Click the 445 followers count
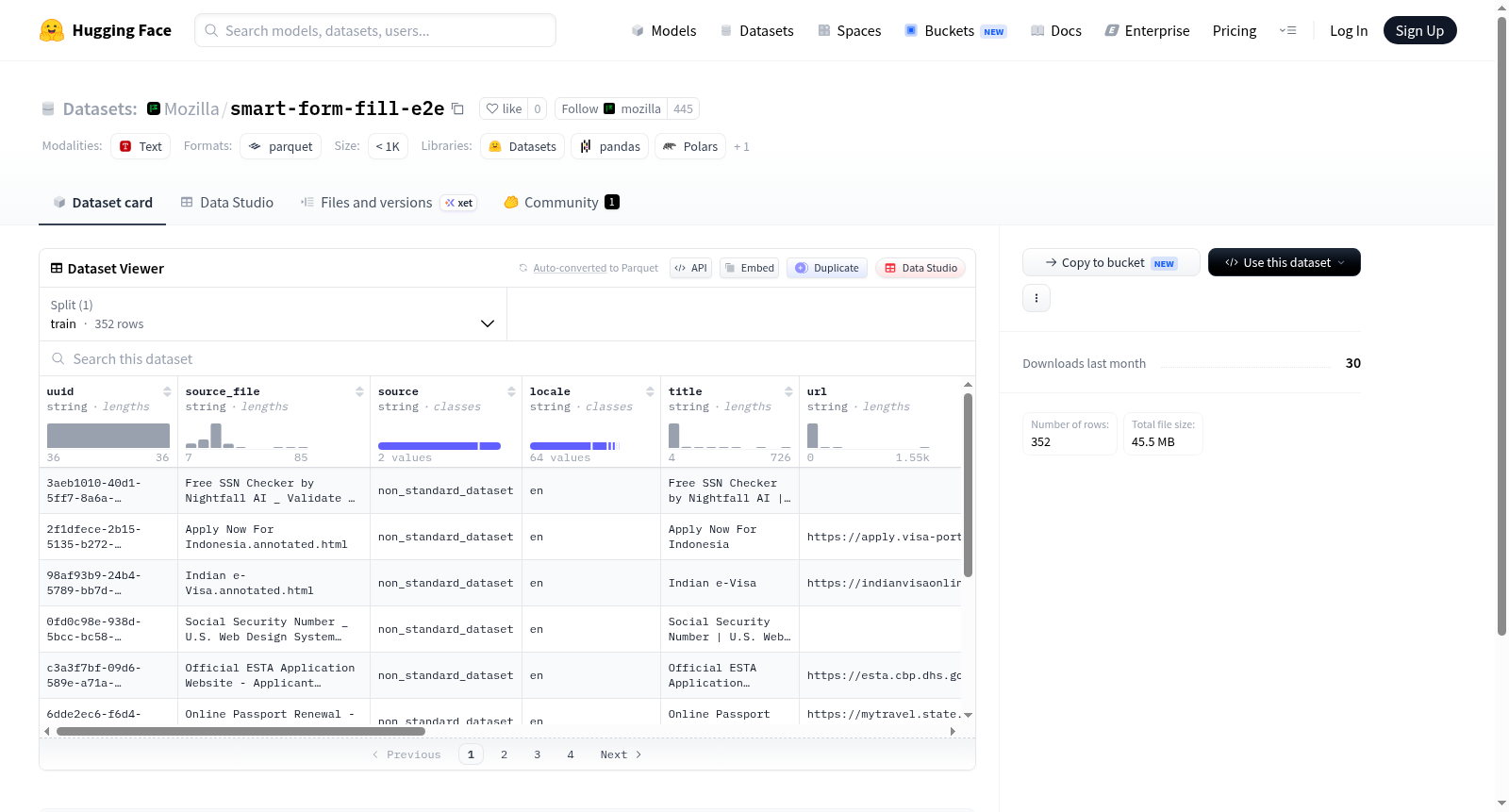The height and width of the screenshot is (812, 1509). click(x=683, y=108)
